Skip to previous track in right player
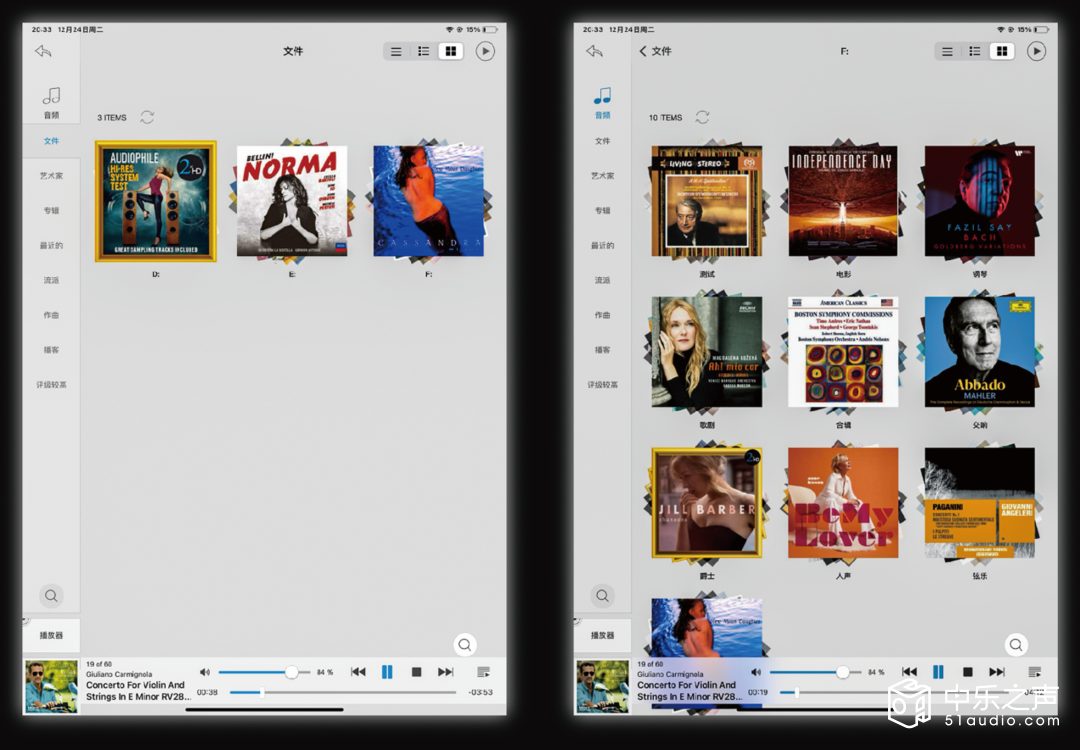Viewport: 1080px width, 750px height. (909, 671)
